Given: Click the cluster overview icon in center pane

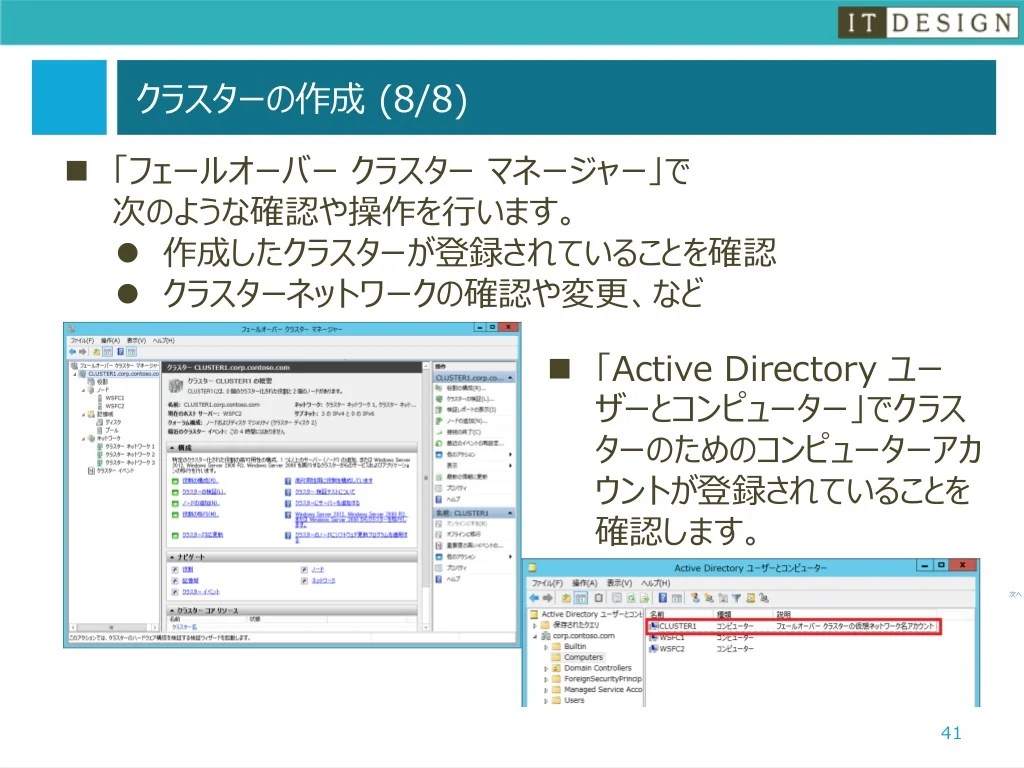Looking at the screenshot, I should coord(175,385).
